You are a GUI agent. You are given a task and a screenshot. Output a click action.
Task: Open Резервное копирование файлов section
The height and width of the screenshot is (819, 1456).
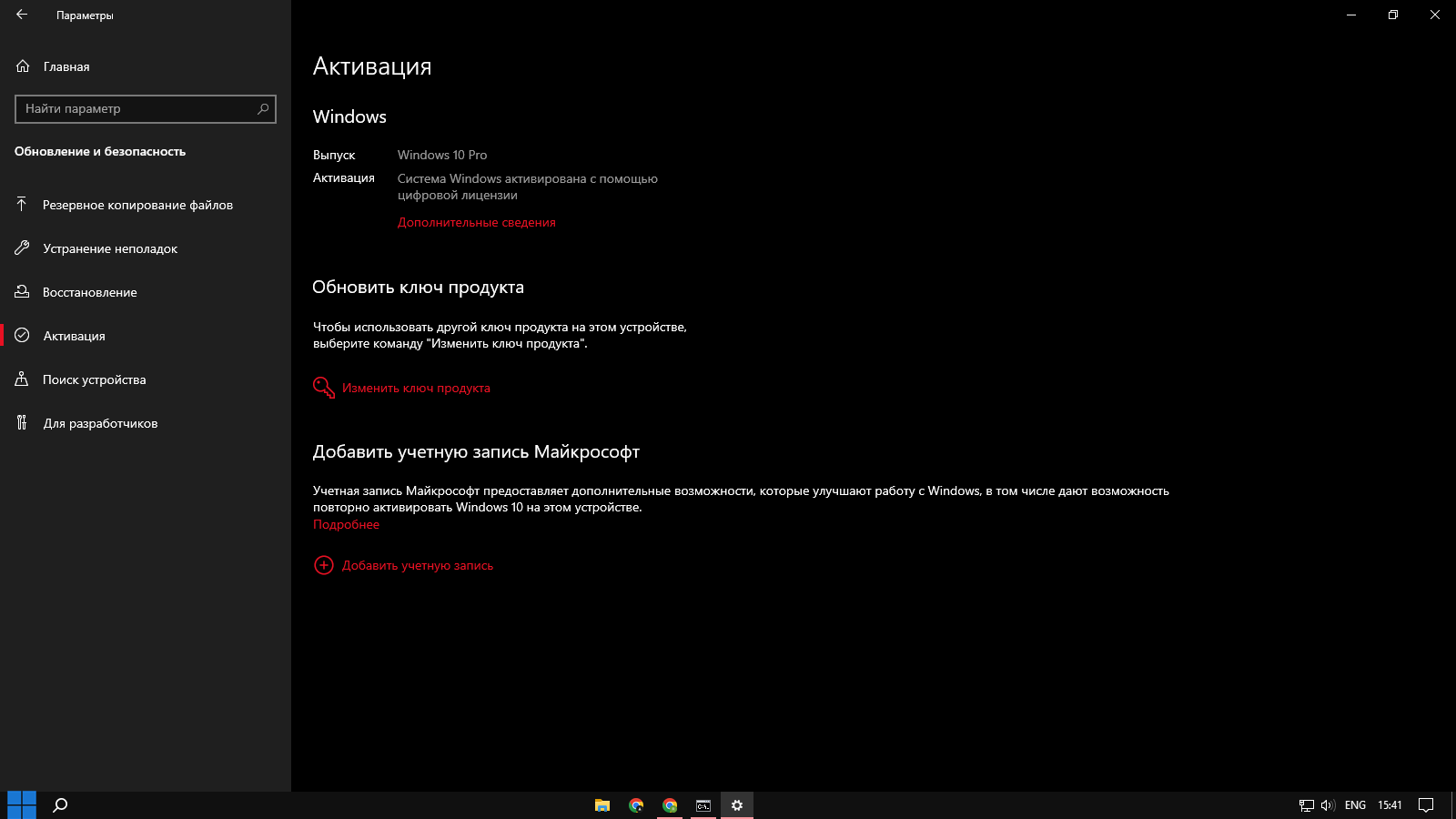pos(146,205)
